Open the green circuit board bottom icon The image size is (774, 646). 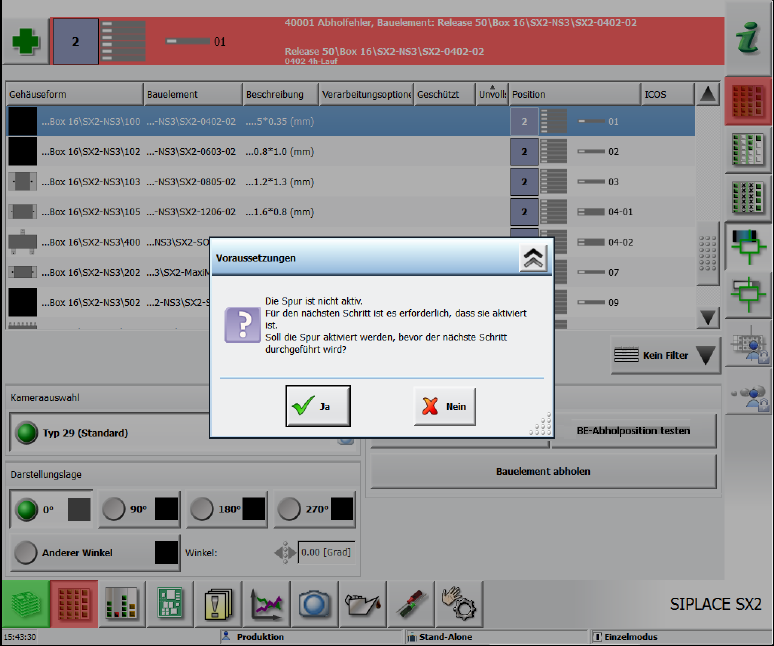(170, 603)
